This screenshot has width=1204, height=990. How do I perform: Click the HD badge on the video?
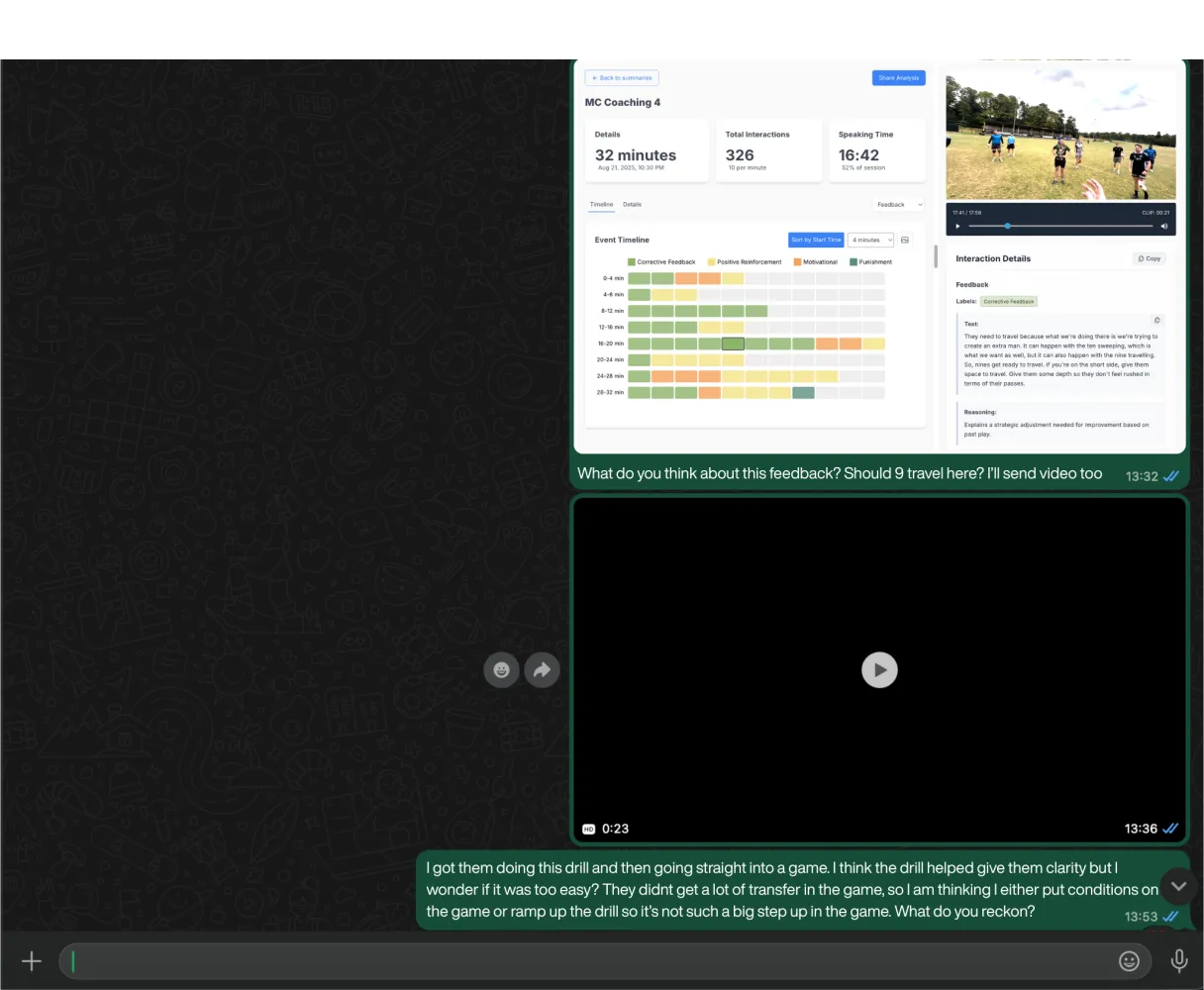pyautogui.click(x=589, y=830)
